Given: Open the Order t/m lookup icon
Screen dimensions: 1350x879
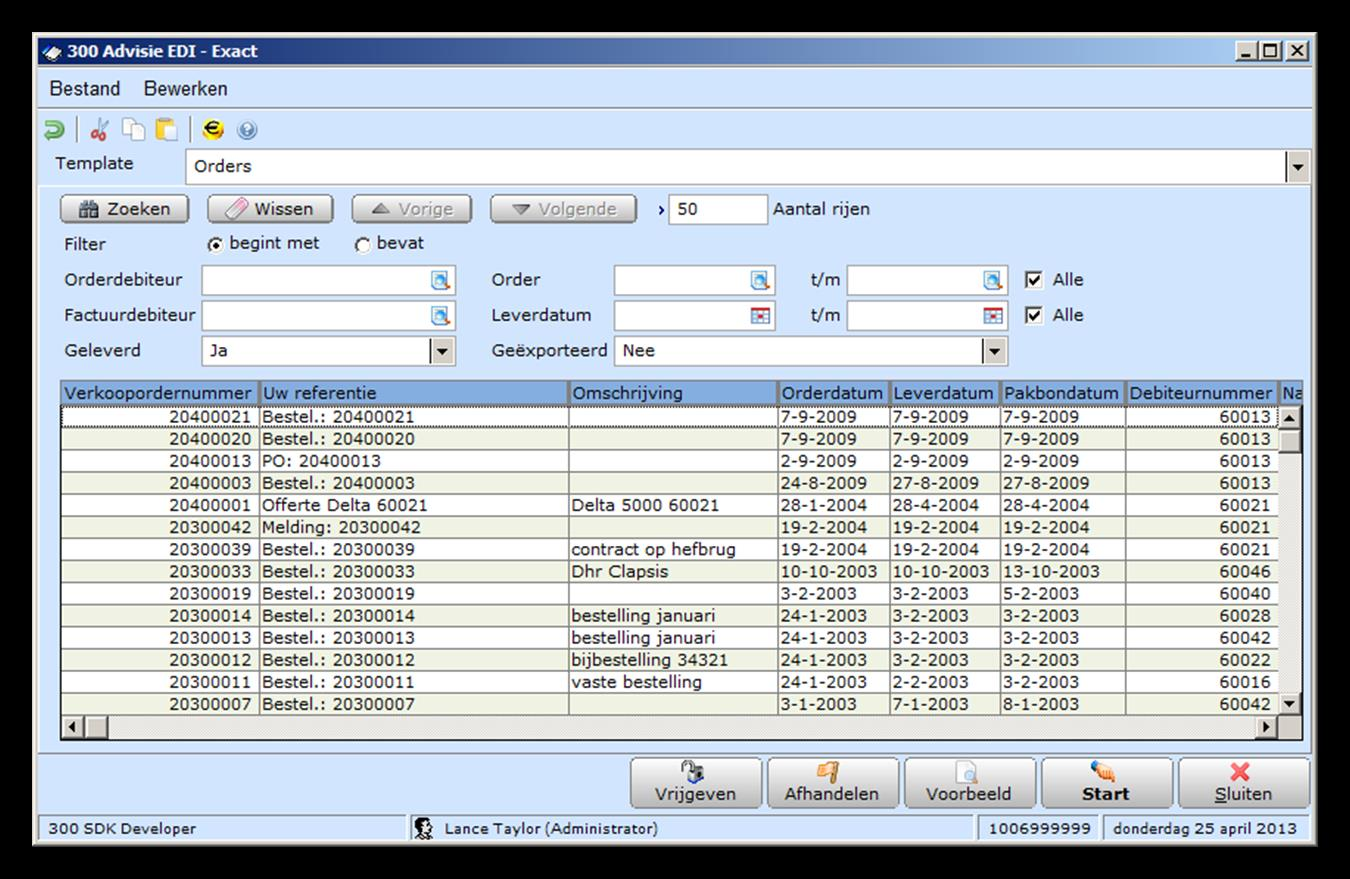Looking at the screenshot, I should (x=992, y=281).
